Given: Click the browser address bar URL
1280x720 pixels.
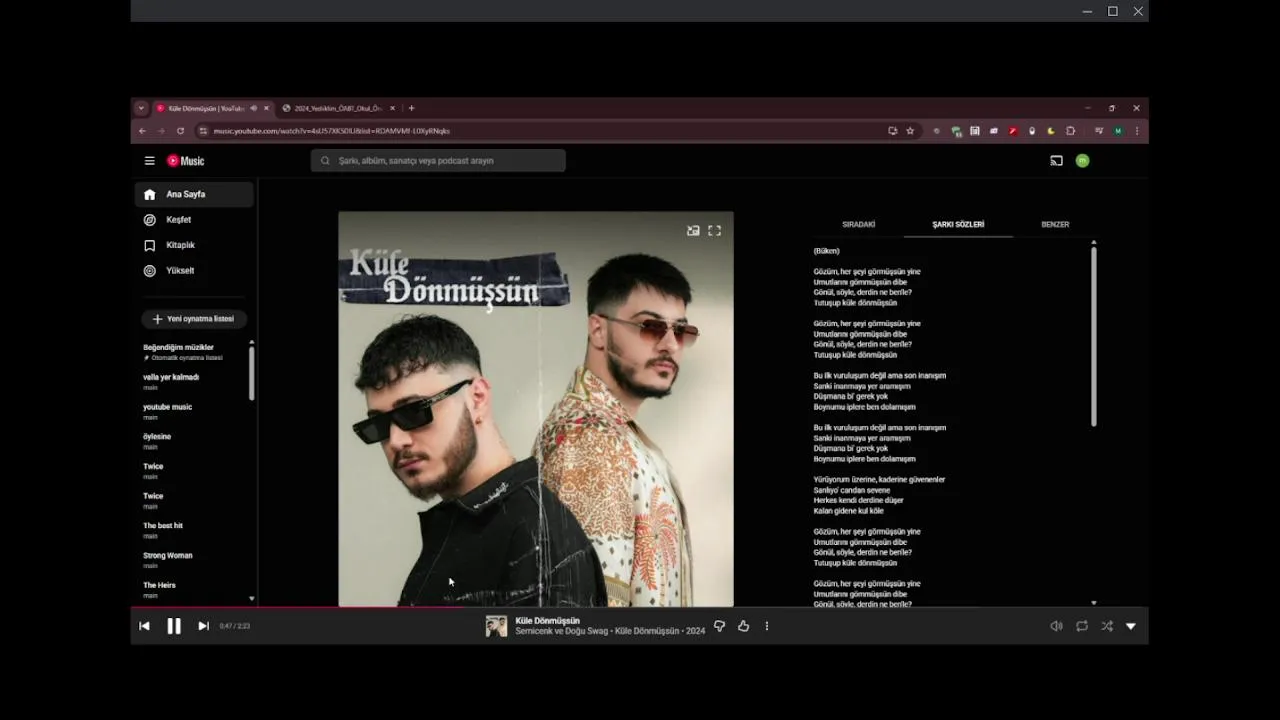Looking at the screenshot, I should tap(331, 131).
